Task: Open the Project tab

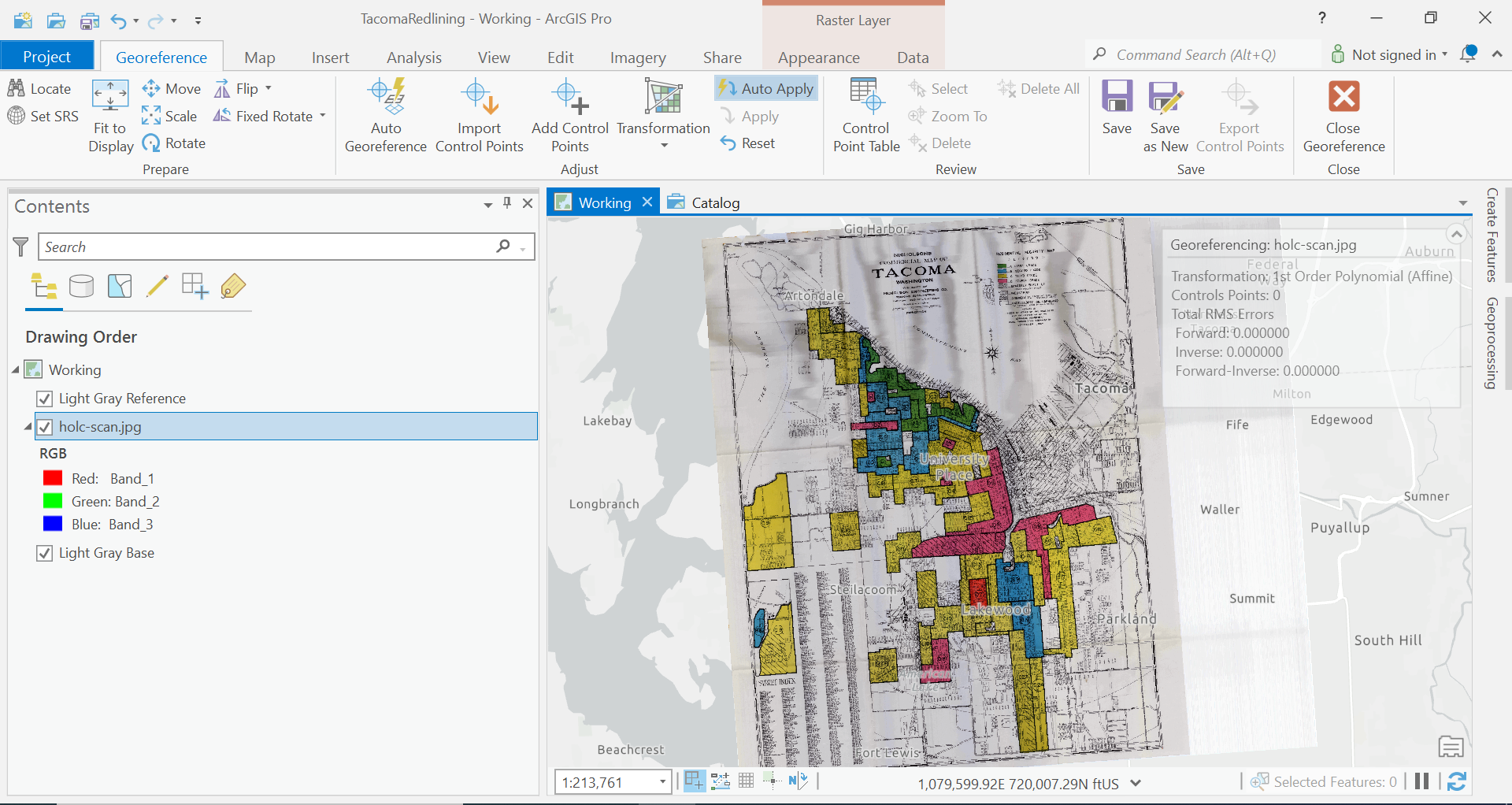Action: click(x=47, y=57)
